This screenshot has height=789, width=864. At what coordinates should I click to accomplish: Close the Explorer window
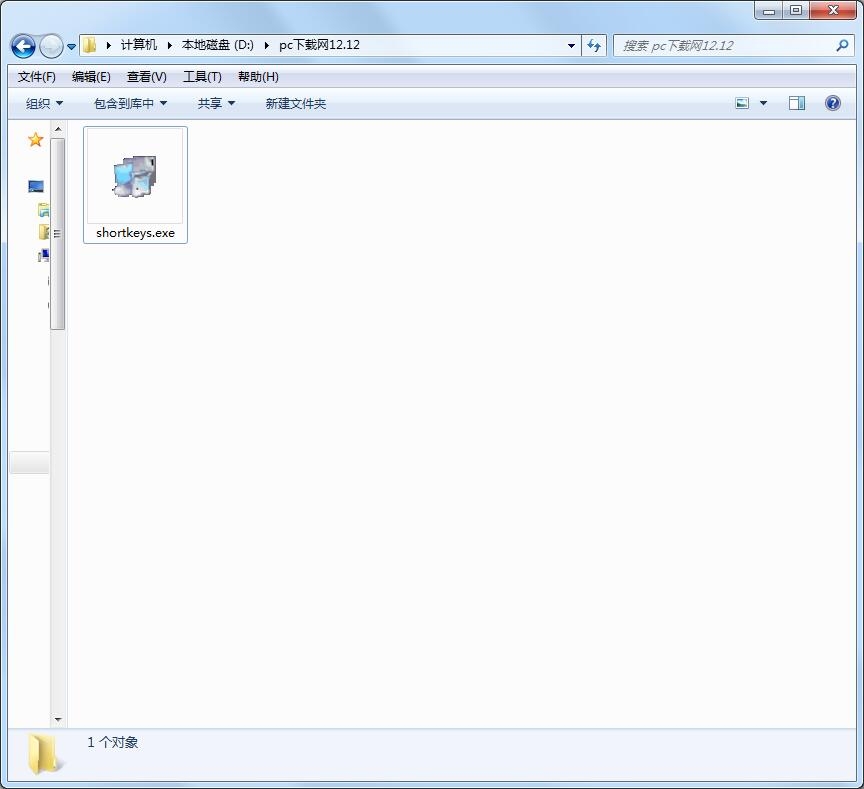click(x=833, y=10)
